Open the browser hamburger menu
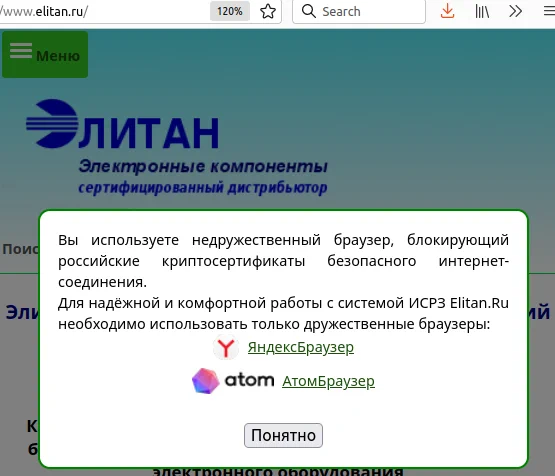This screenshot has height=476, width=555. pyautogui.click(x=549, y=11)
